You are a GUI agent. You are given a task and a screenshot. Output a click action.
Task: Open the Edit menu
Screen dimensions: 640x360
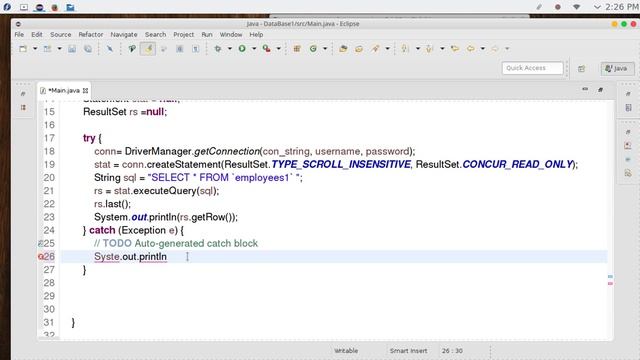coord(37,35)
